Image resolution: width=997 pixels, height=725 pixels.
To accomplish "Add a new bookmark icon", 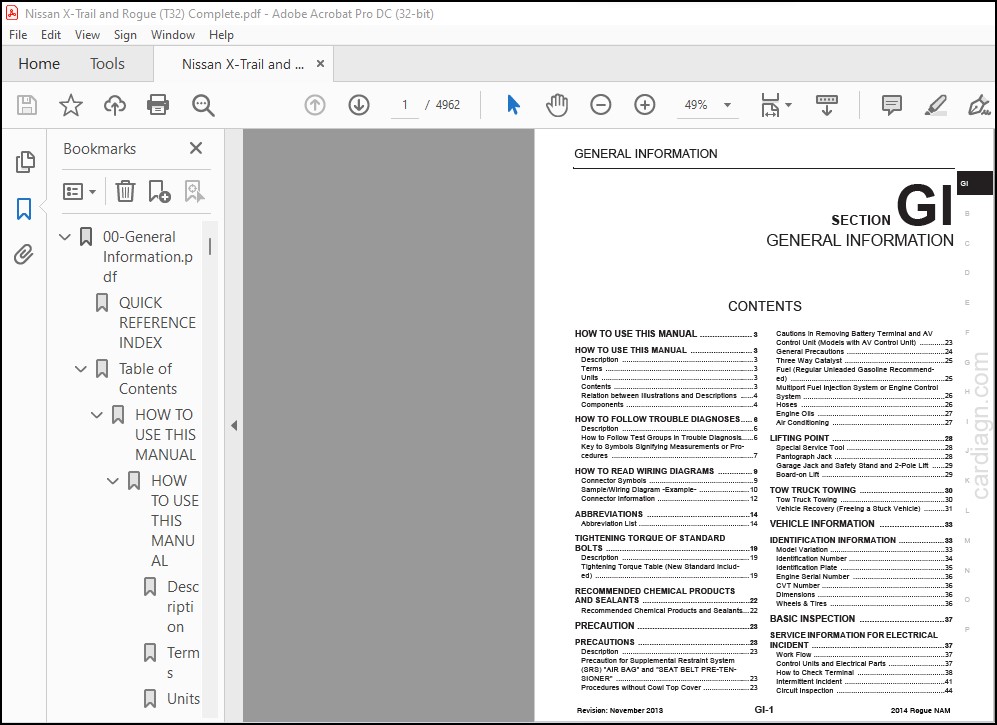I will (x=159, y=191).
